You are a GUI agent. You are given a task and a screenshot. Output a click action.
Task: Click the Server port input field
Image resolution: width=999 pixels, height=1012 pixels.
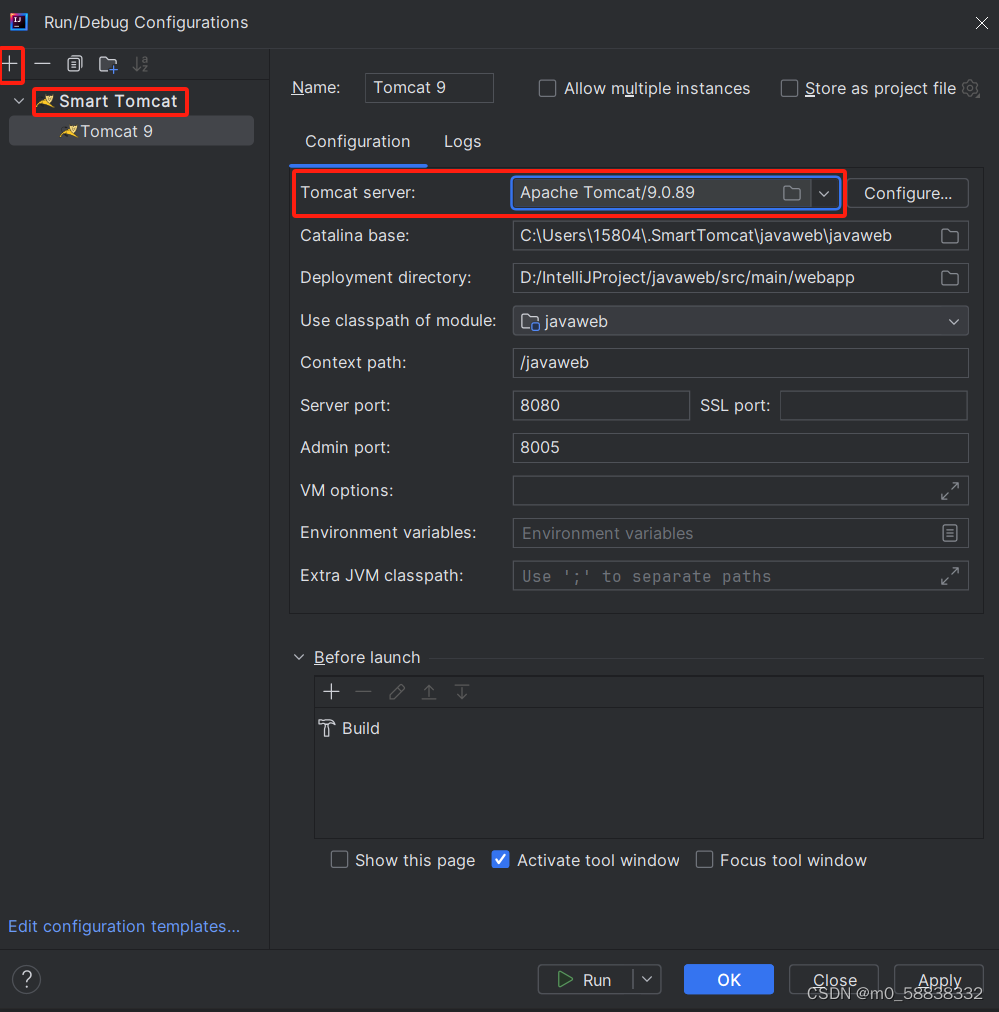click(x=600, y=405)
